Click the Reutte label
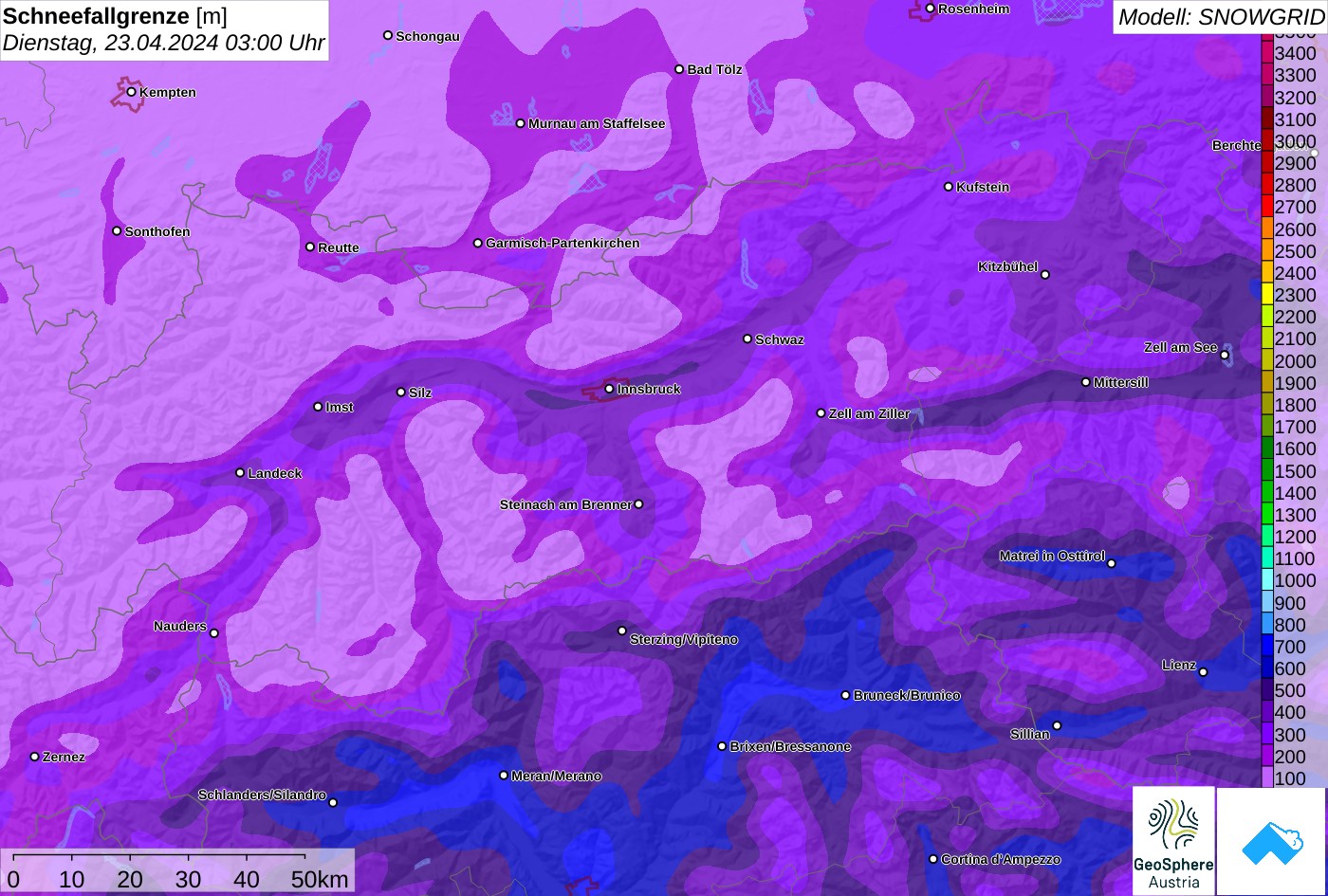The width and height of the screenshot is (1328, 896). point(339,247)
